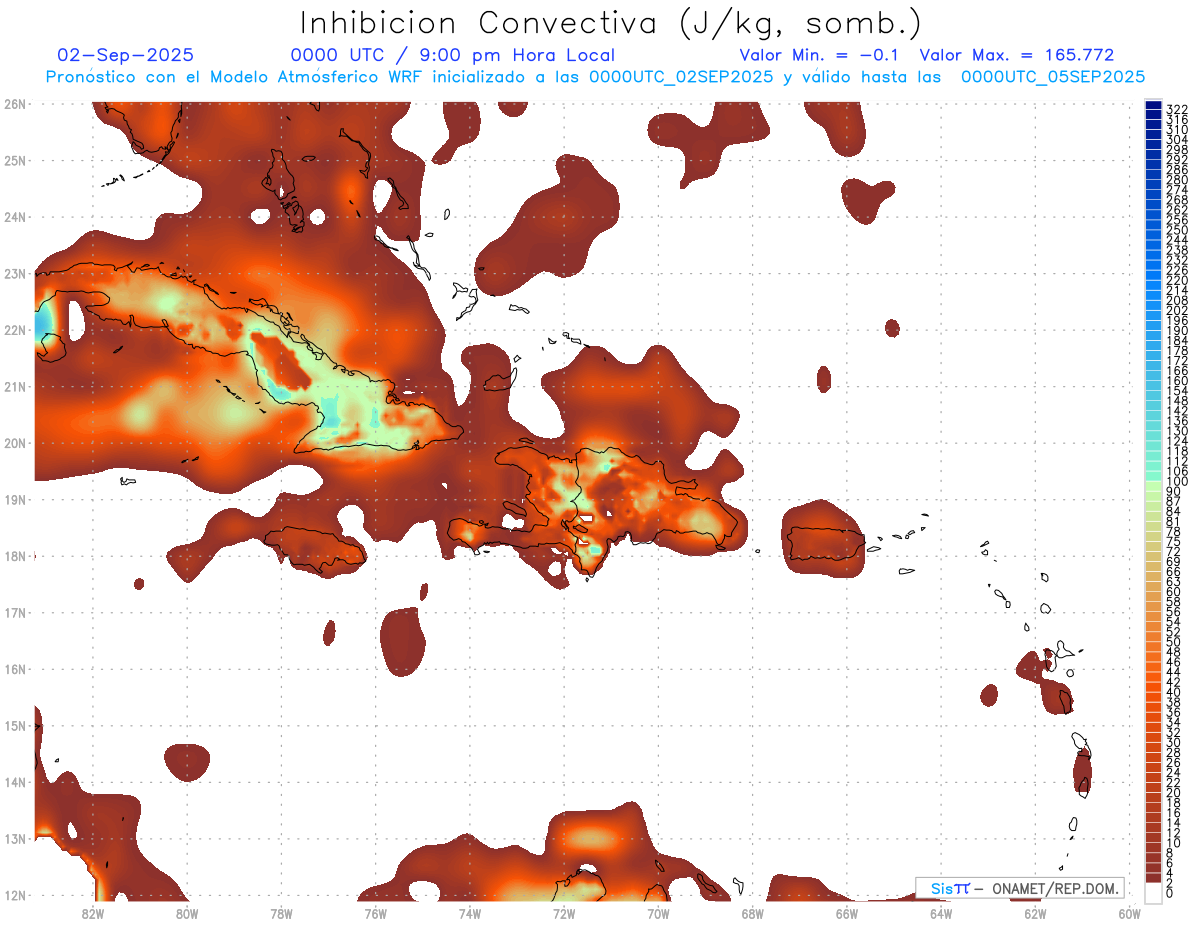Click the 'SisTT - ONAMET/REP.DOM.' credit box
The image size is (1200, 927).
(1020, 888)
